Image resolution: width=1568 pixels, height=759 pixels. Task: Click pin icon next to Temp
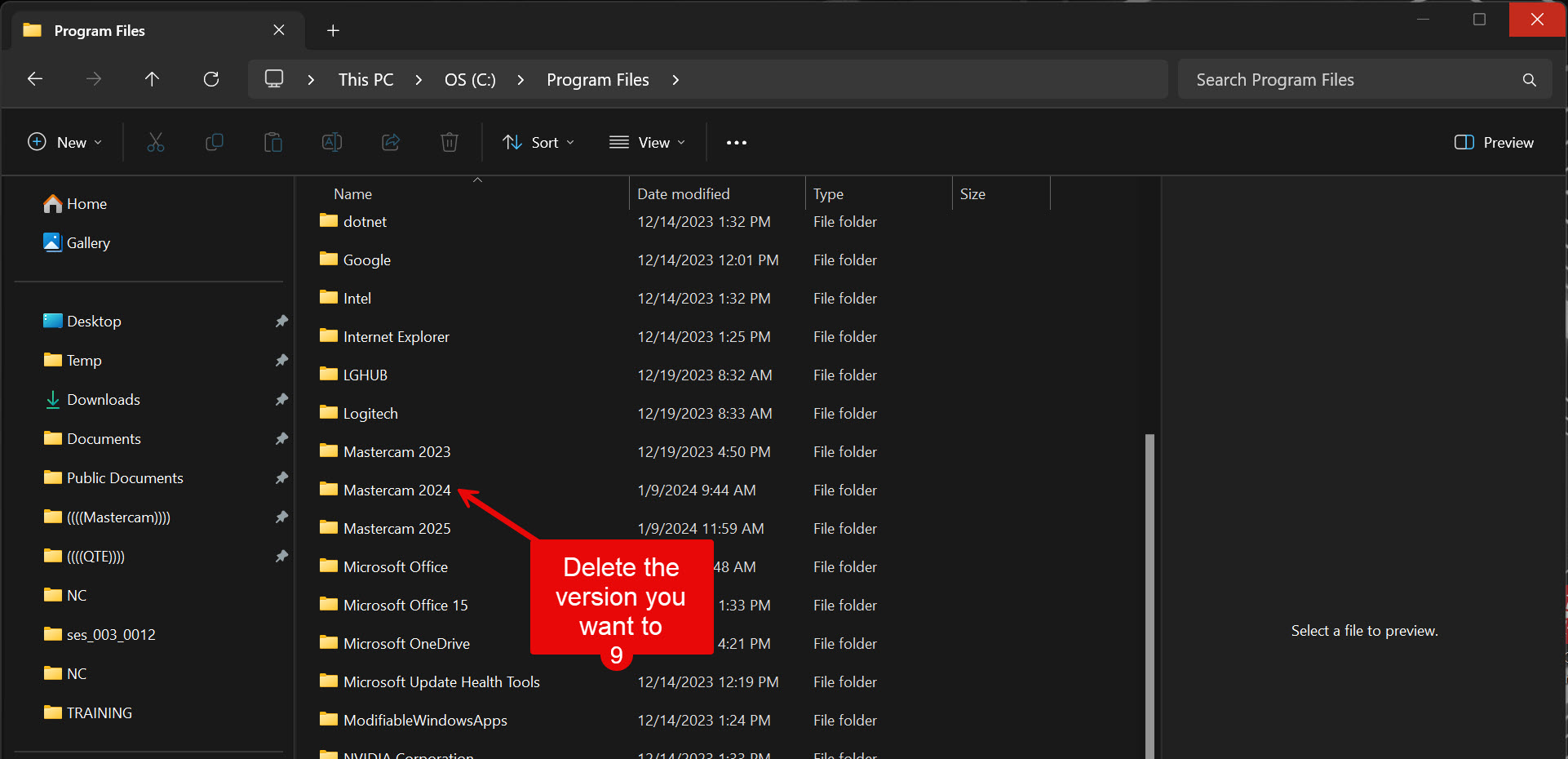click(x=281, y=361)
